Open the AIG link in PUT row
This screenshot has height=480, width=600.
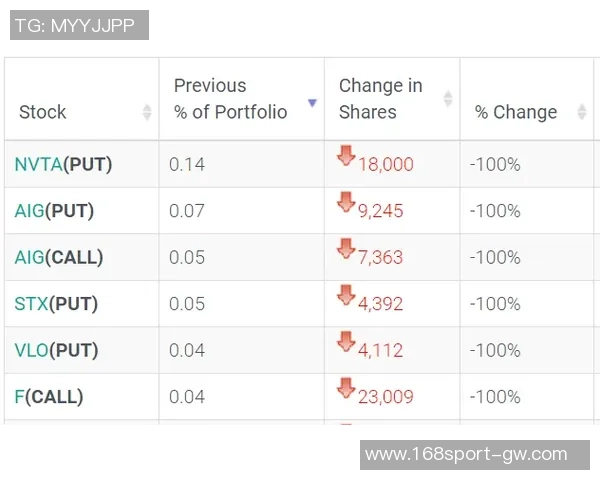(30, 211)
